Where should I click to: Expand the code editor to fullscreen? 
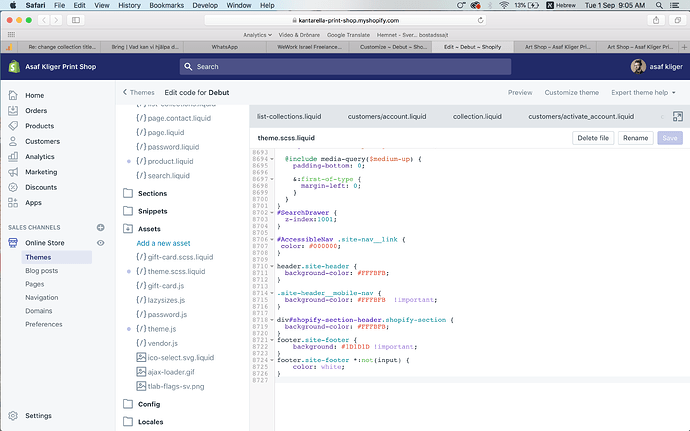(x=677, y=117)
